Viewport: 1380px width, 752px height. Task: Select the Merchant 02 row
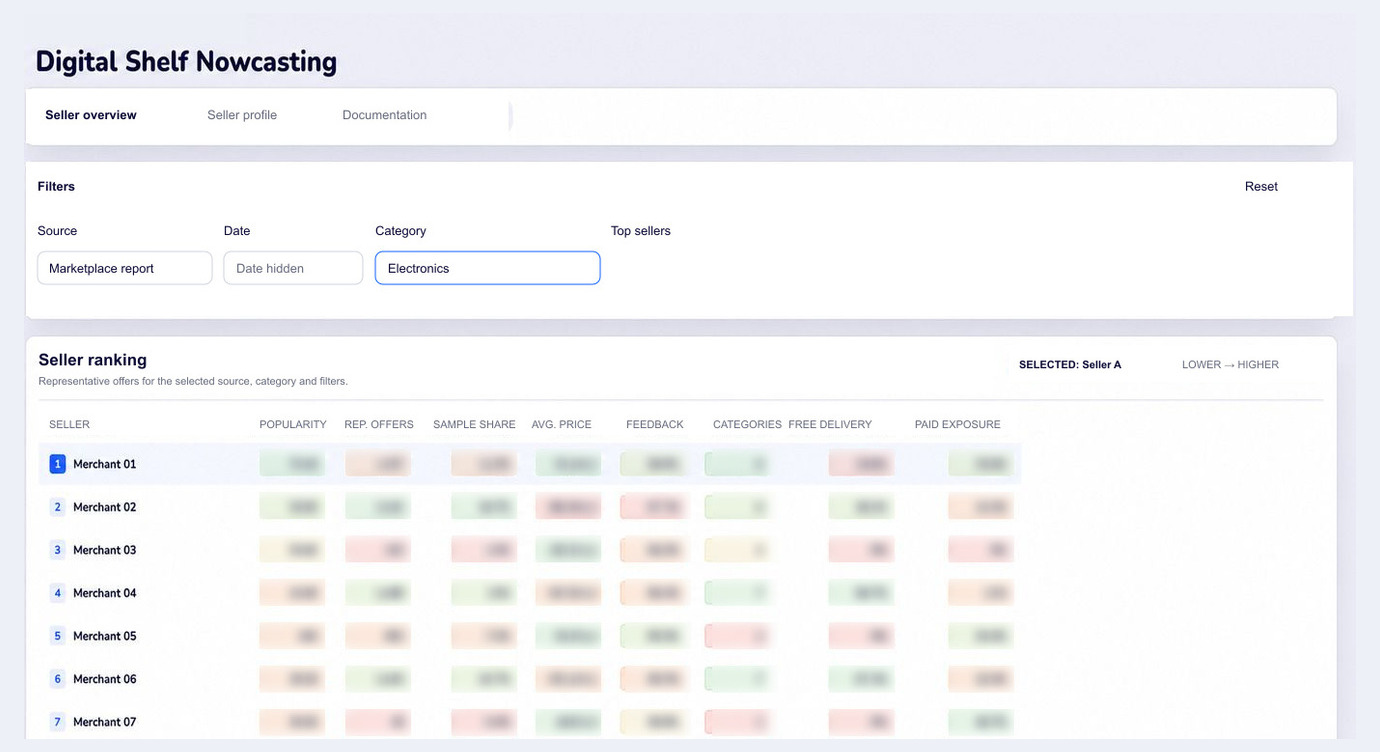pos(530,507)
